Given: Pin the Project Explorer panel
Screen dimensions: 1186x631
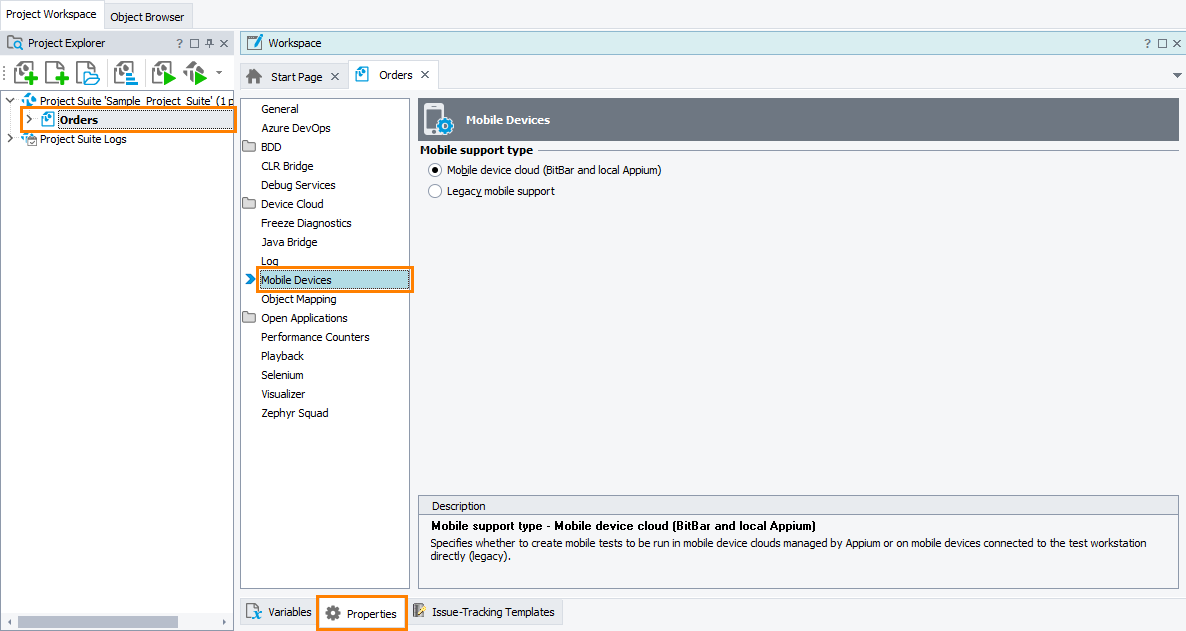Looking at the screenshot, I should 209,44.
